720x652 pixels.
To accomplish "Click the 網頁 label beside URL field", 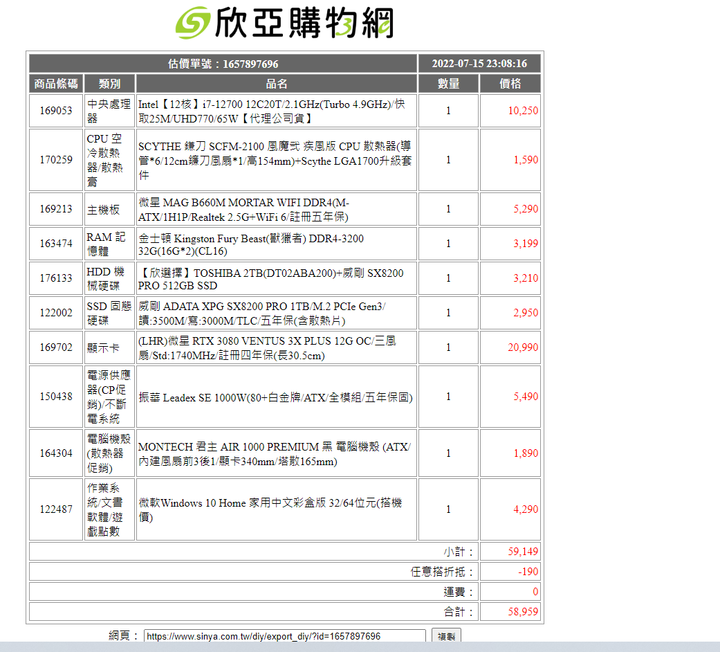I will pos(123,636).
